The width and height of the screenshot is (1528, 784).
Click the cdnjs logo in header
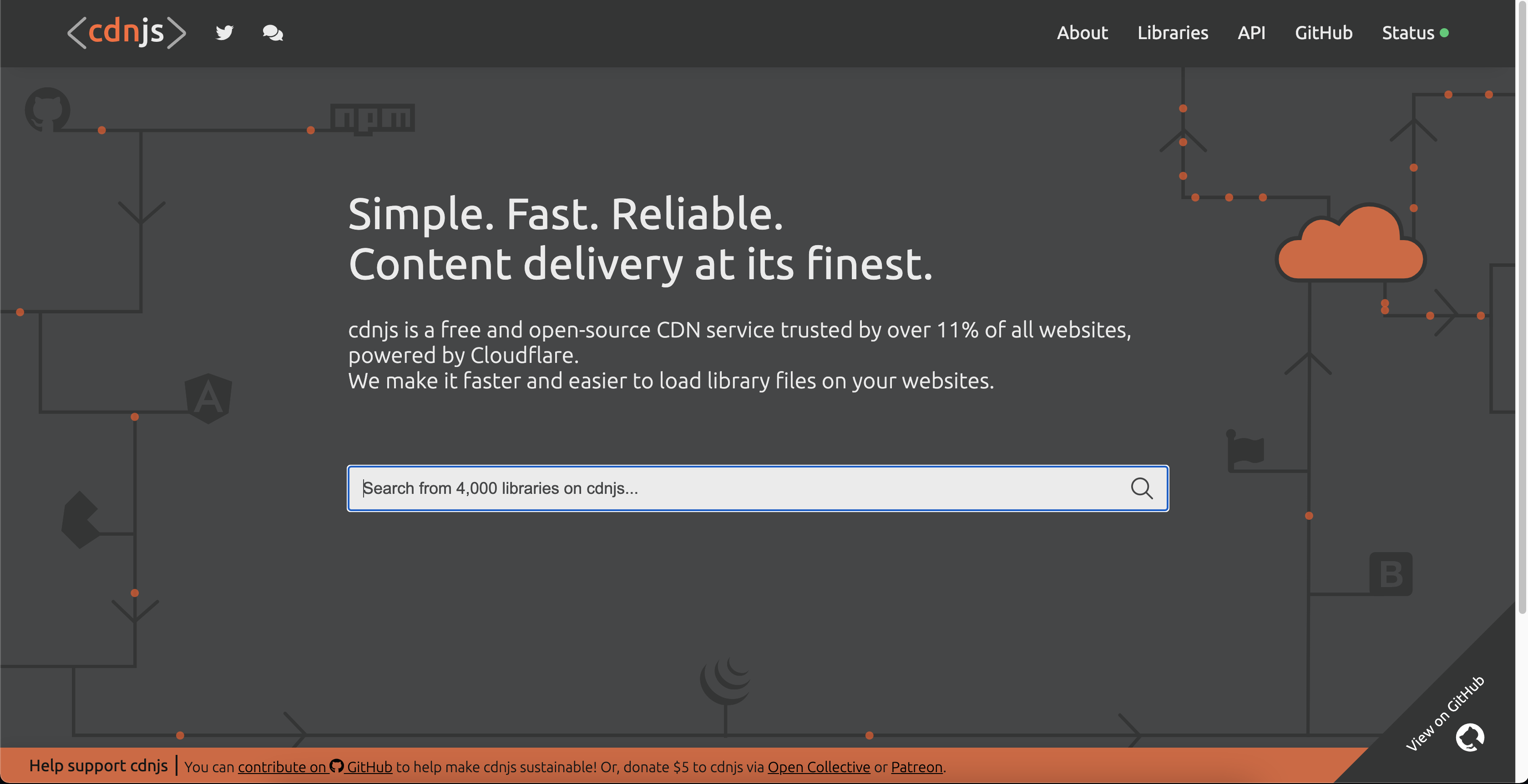[x=126, y=32]
